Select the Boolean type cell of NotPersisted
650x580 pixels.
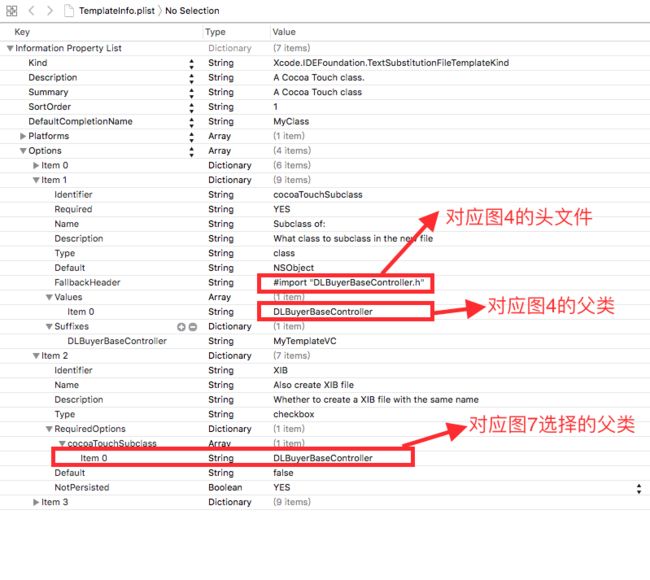(225, 488)
